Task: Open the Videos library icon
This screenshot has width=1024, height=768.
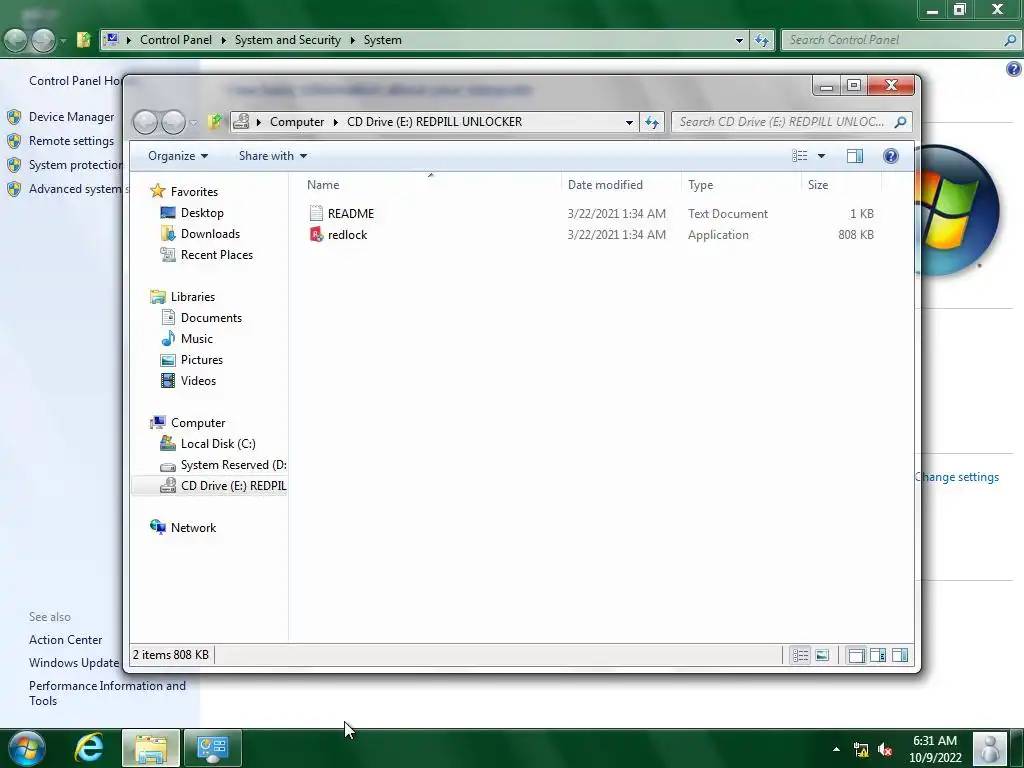Action: (168, 381)
